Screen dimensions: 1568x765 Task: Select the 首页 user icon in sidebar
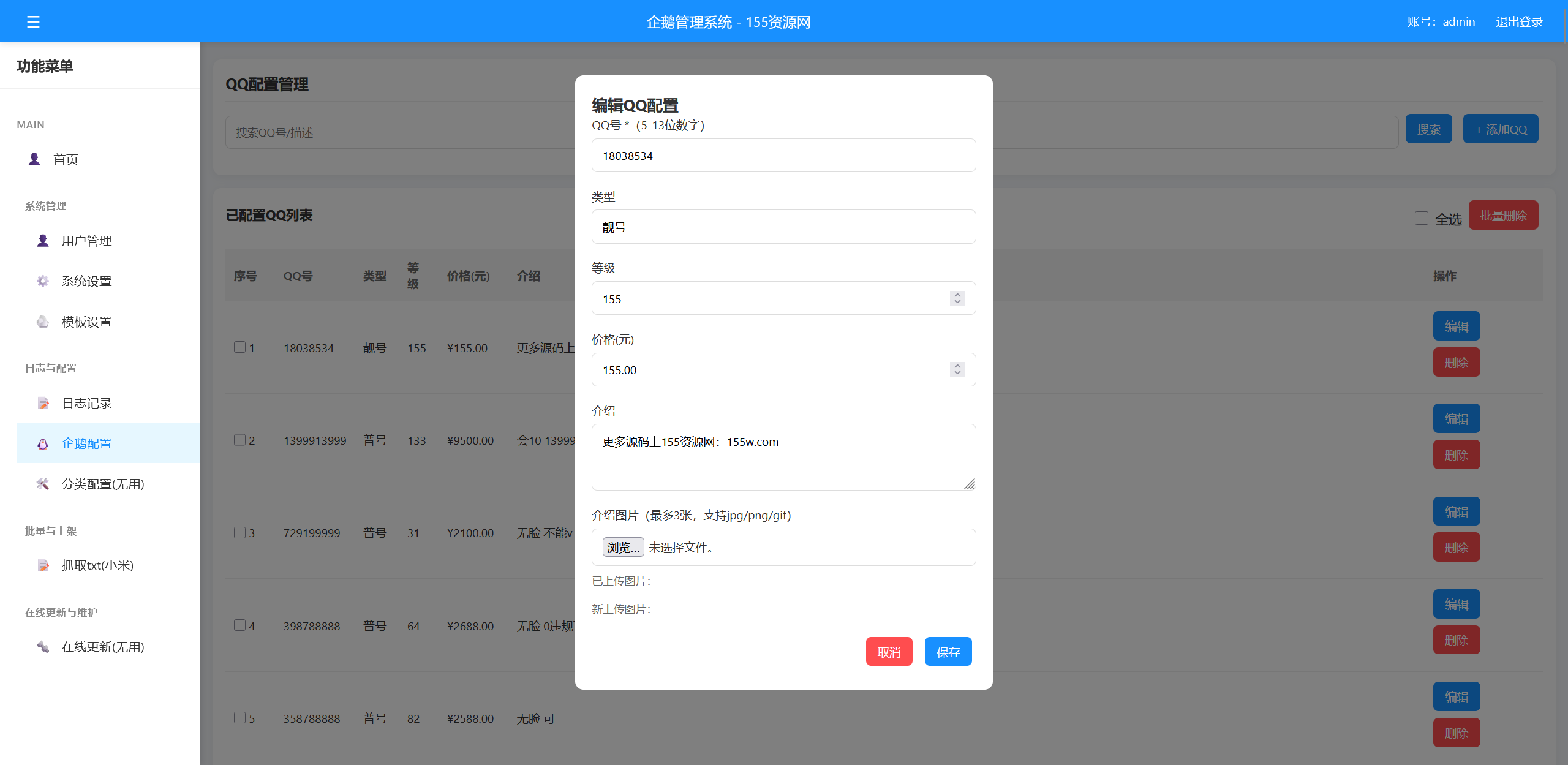[x=34, y=159]
